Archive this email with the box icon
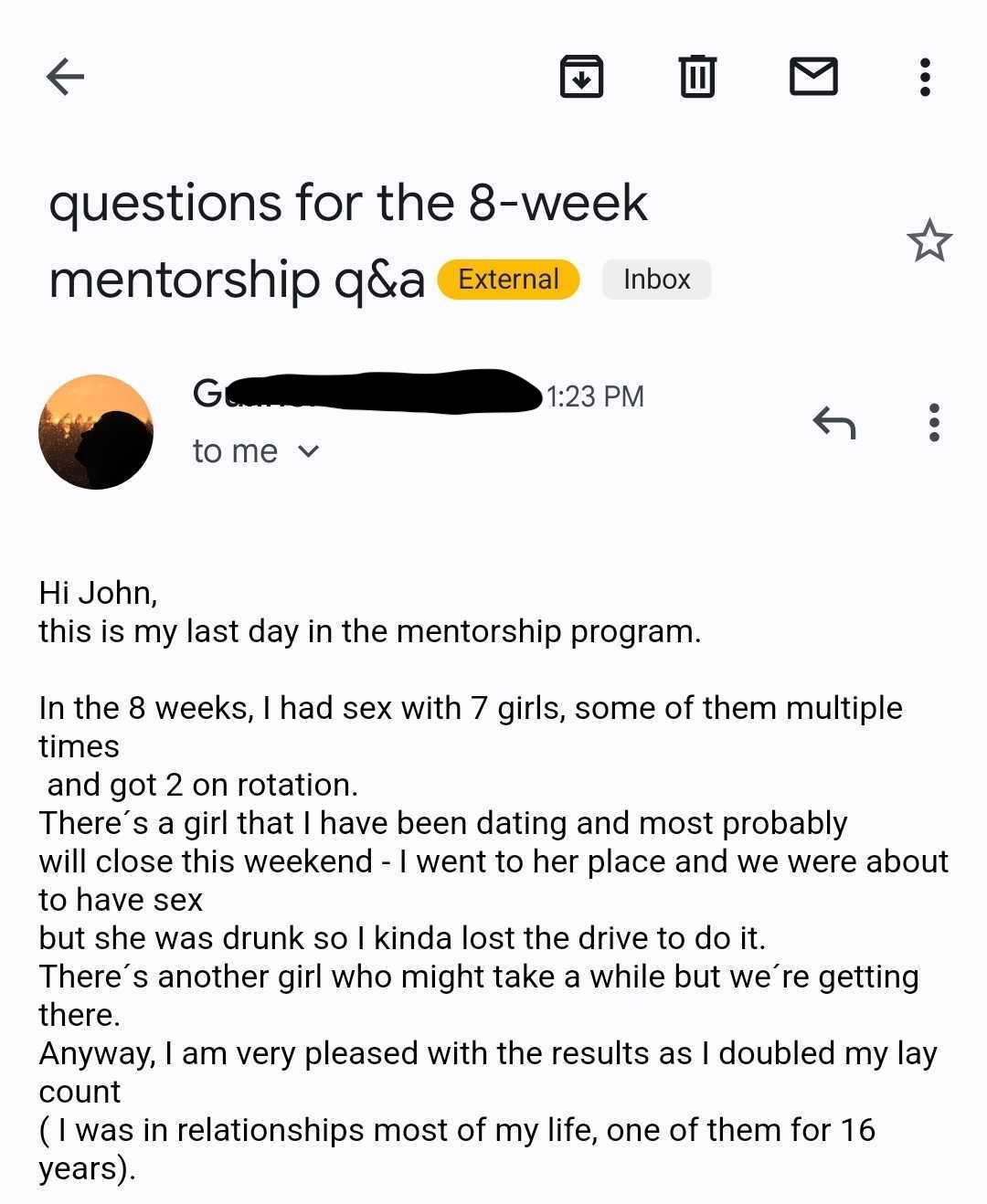987x1204 pixels. pos(581,77)
